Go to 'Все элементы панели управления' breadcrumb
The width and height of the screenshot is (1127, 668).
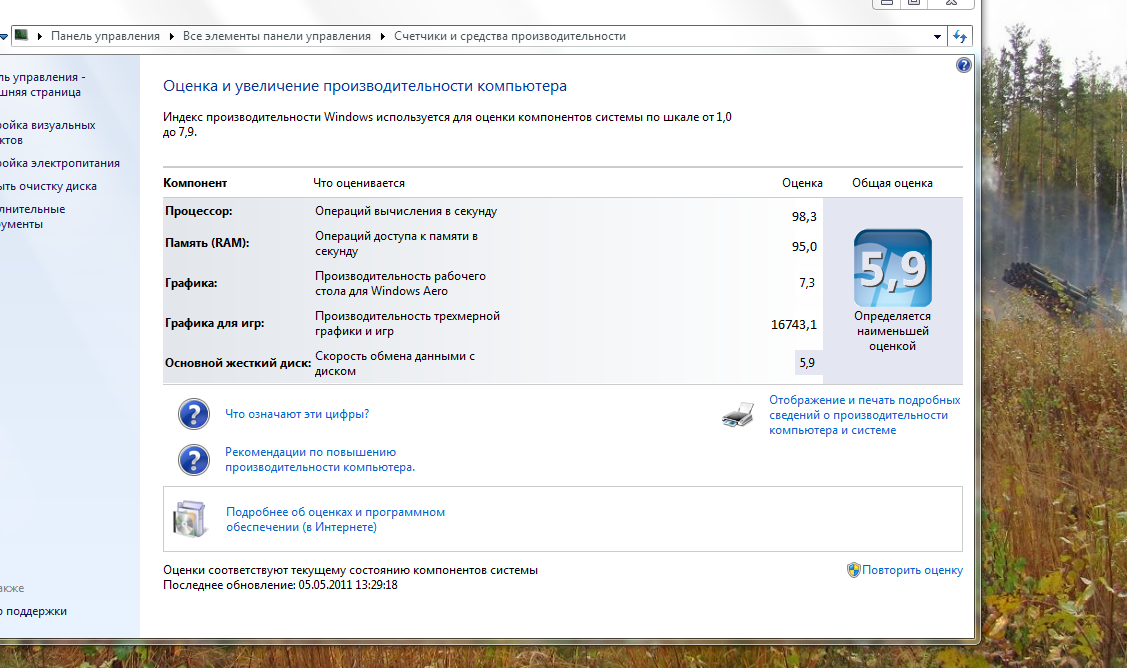[x=276, y=36]
